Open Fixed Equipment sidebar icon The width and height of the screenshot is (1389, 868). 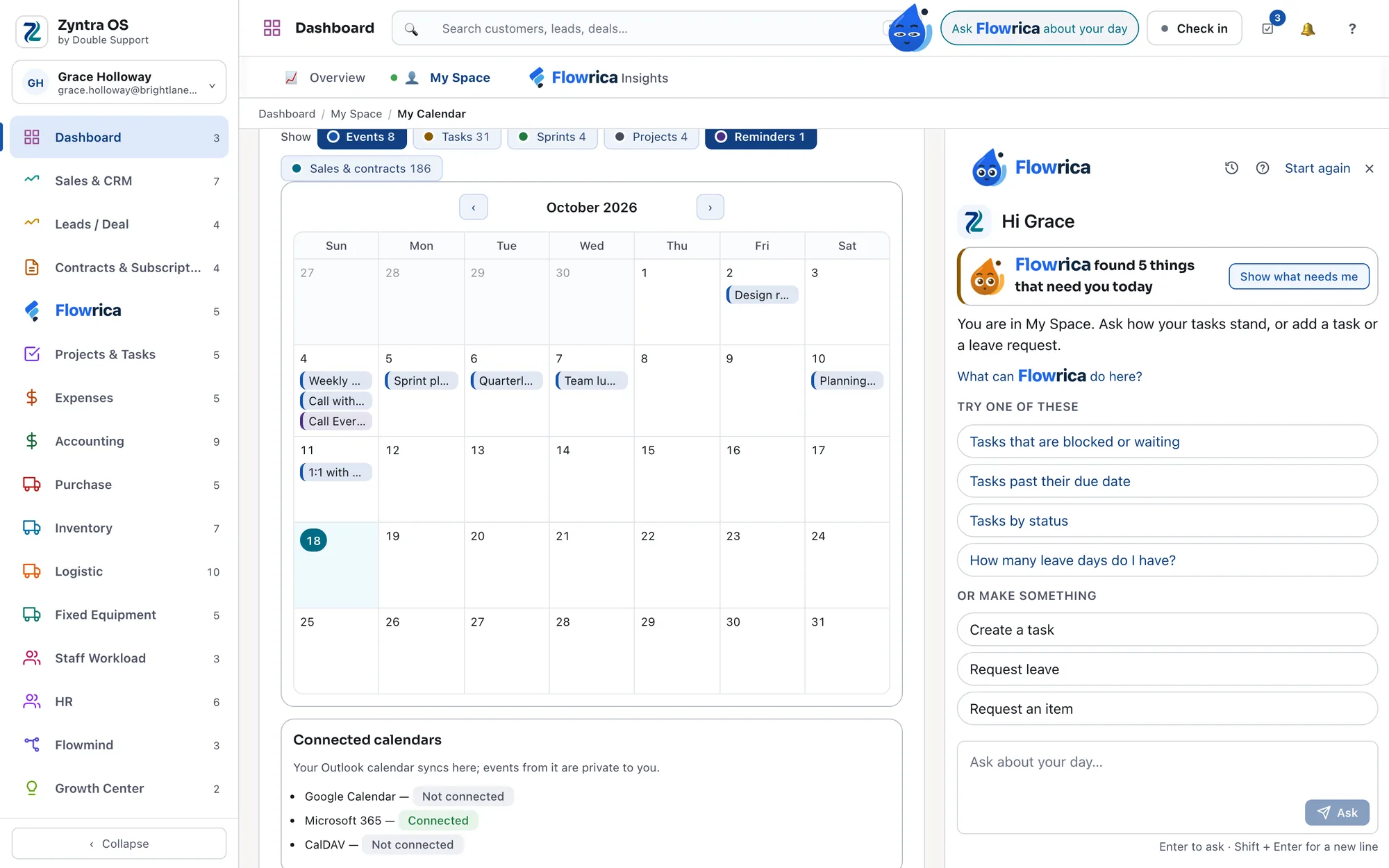point(32,615)
